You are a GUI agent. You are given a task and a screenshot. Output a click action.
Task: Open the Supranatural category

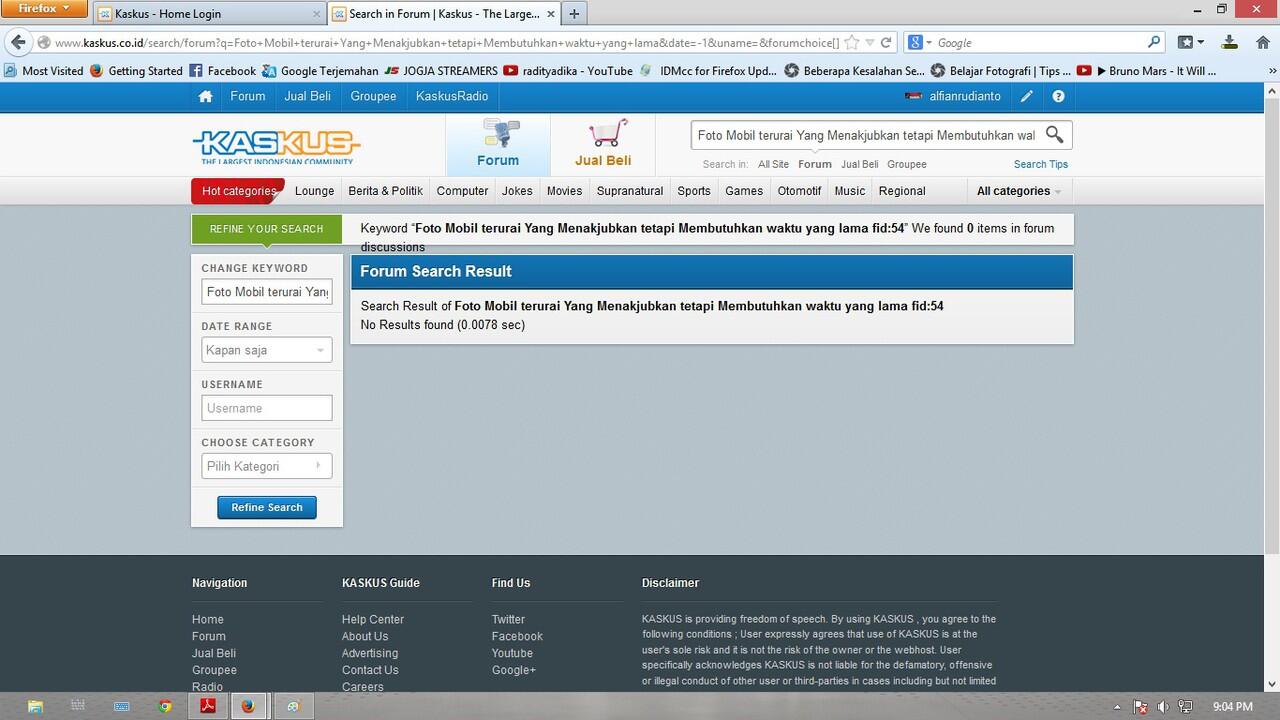(x=630, y=191)
